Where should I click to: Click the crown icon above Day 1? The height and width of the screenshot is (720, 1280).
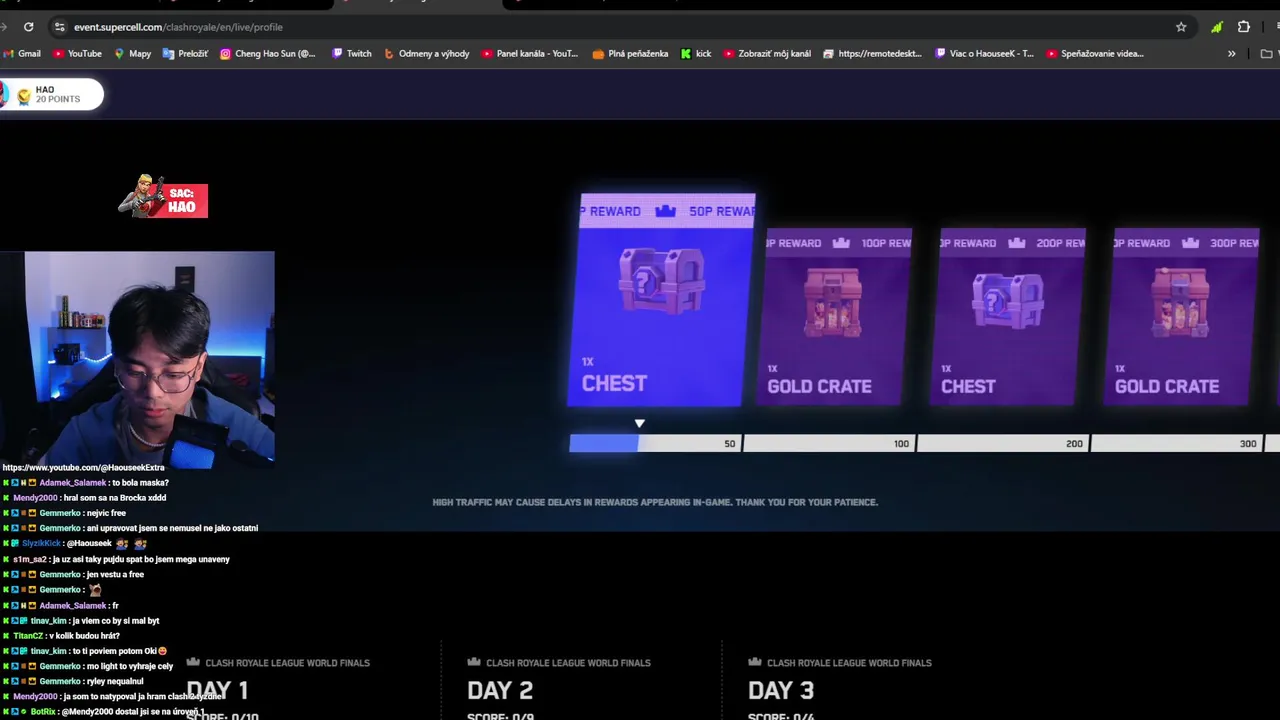pos(193,662)
